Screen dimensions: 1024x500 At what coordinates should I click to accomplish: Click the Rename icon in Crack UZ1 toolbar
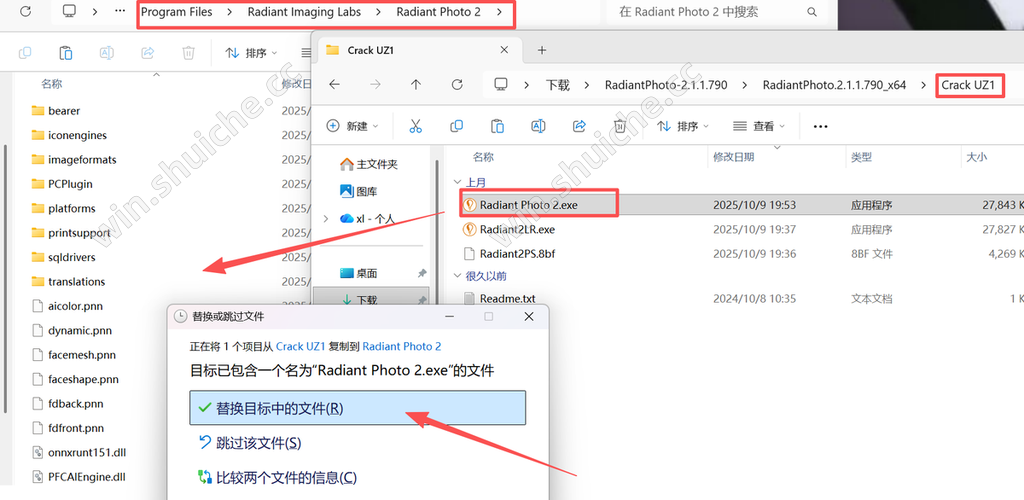click(538, 126)
